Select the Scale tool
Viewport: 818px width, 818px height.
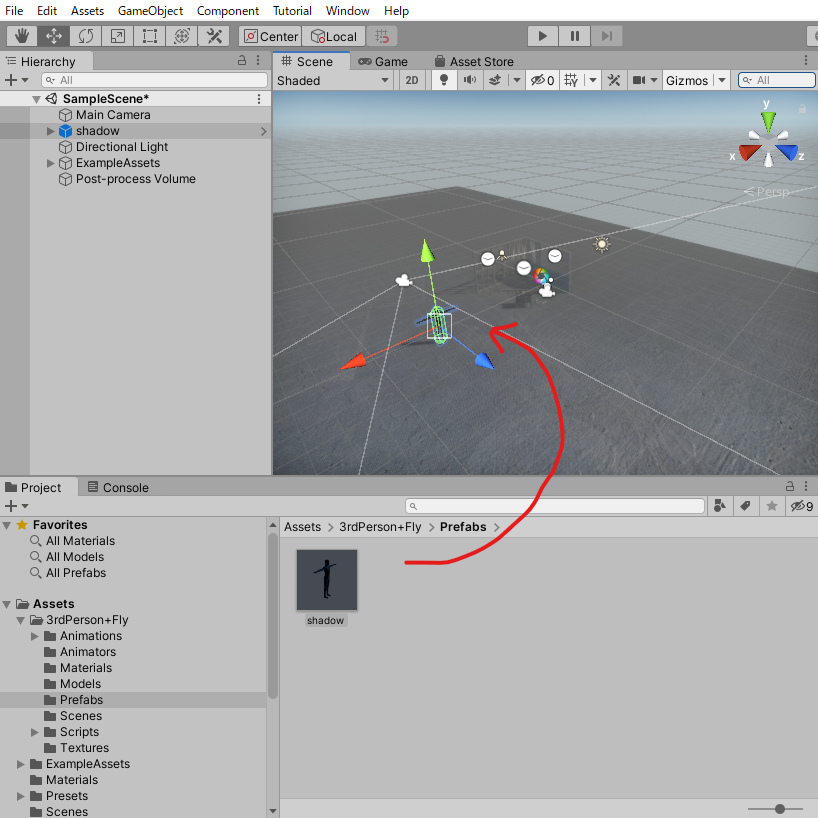(118, 36)
